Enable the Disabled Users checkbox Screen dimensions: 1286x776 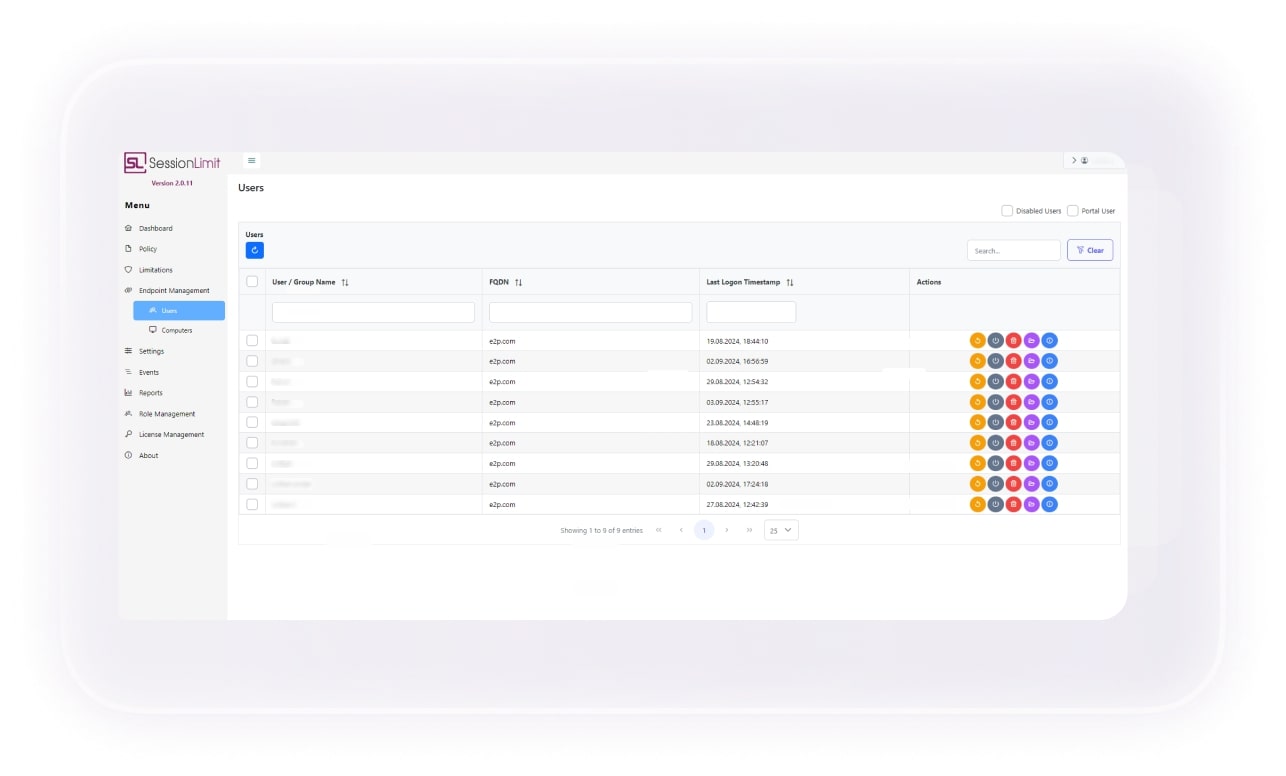(x=1007, y=211)
